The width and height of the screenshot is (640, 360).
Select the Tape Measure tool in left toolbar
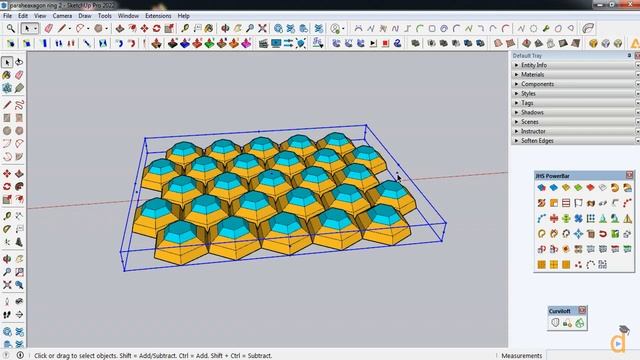[7, 216]
